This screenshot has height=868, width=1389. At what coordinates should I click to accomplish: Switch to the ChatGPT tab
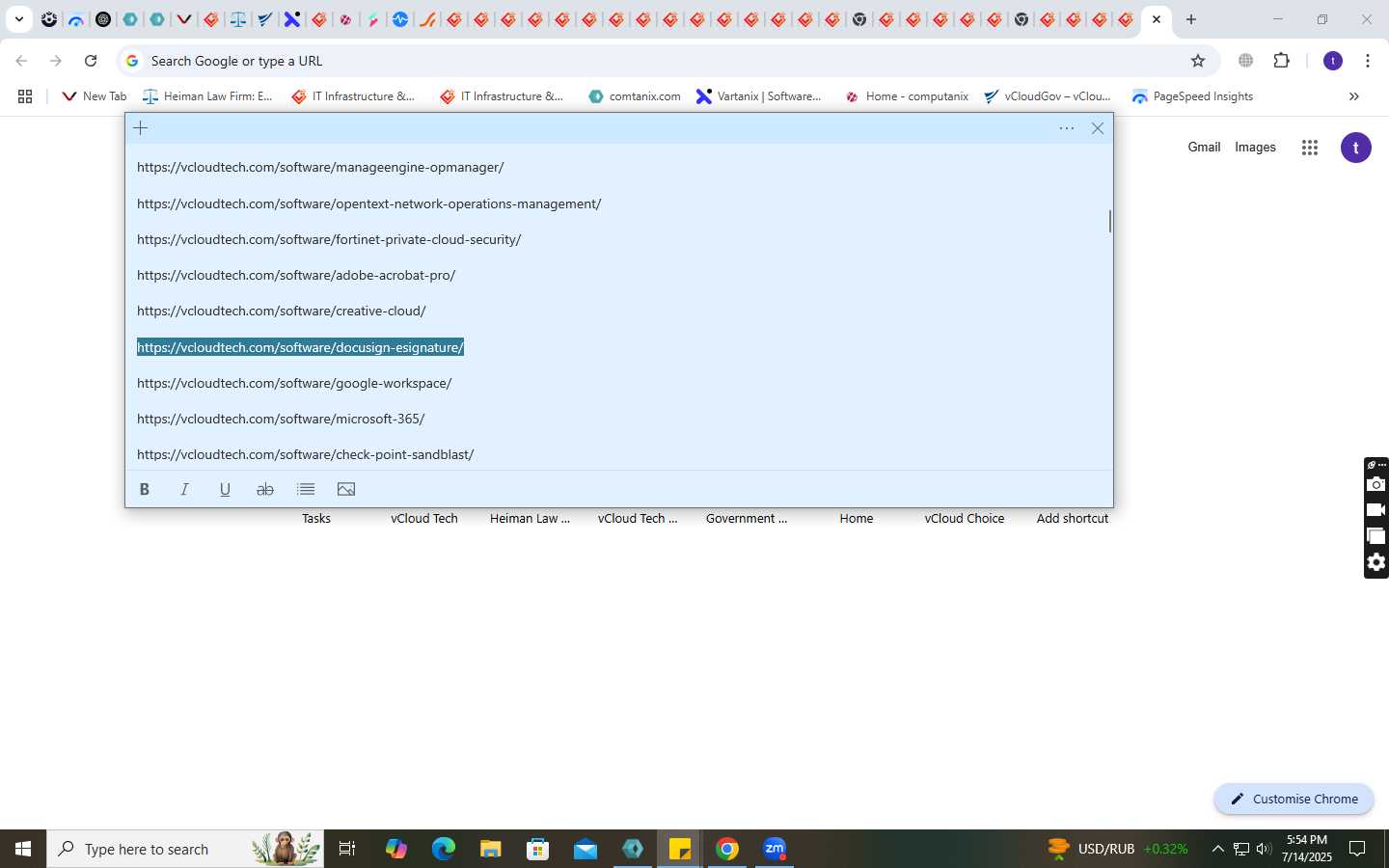pyautogui.click(x=103, y=19)
